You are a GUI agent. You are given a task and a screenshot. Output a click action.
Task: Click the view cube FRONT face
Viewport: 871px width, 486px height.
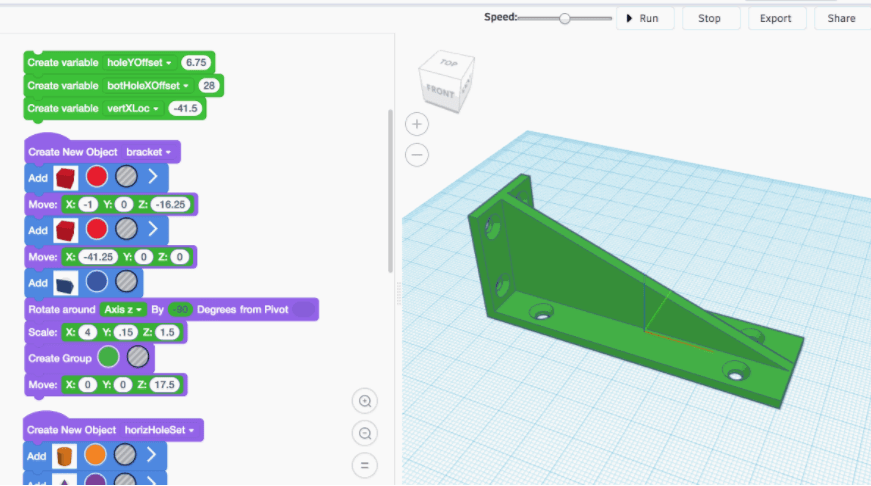point(440,92)
